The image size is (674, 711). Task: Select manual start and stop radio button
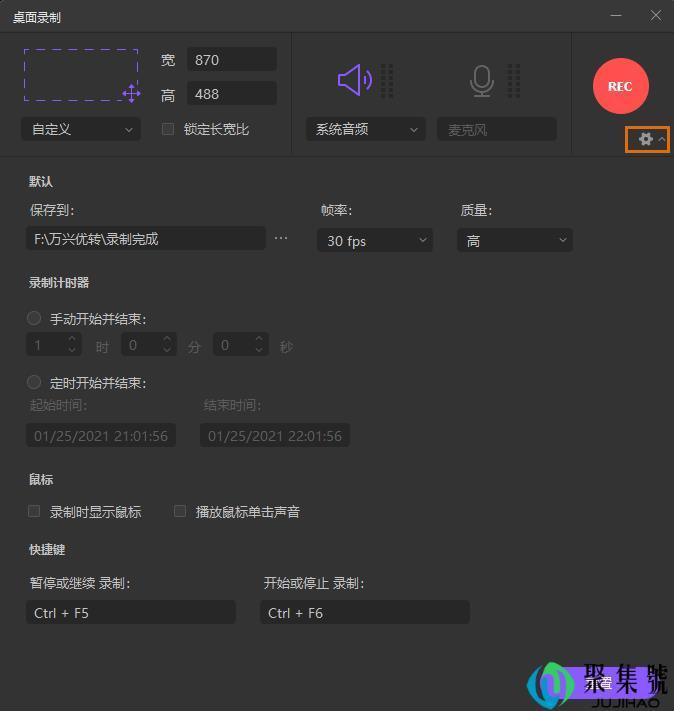pyautogui.click(x=35, y=318)
